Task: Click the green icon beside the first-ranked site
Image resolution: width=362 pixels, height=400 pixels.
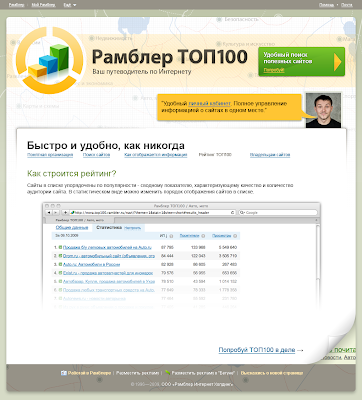Action: click(61, 247)
